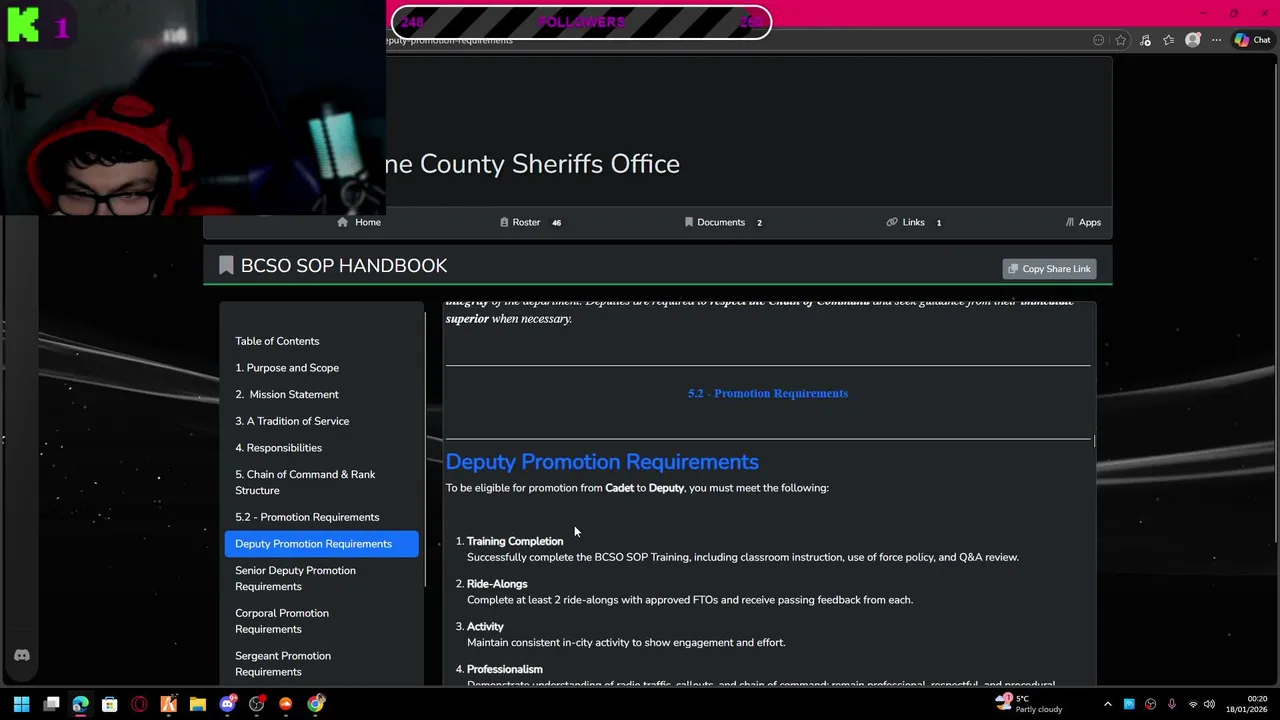Click the Discord icon on the left edge
The image size is (1280, 720).
coord(21,655)
